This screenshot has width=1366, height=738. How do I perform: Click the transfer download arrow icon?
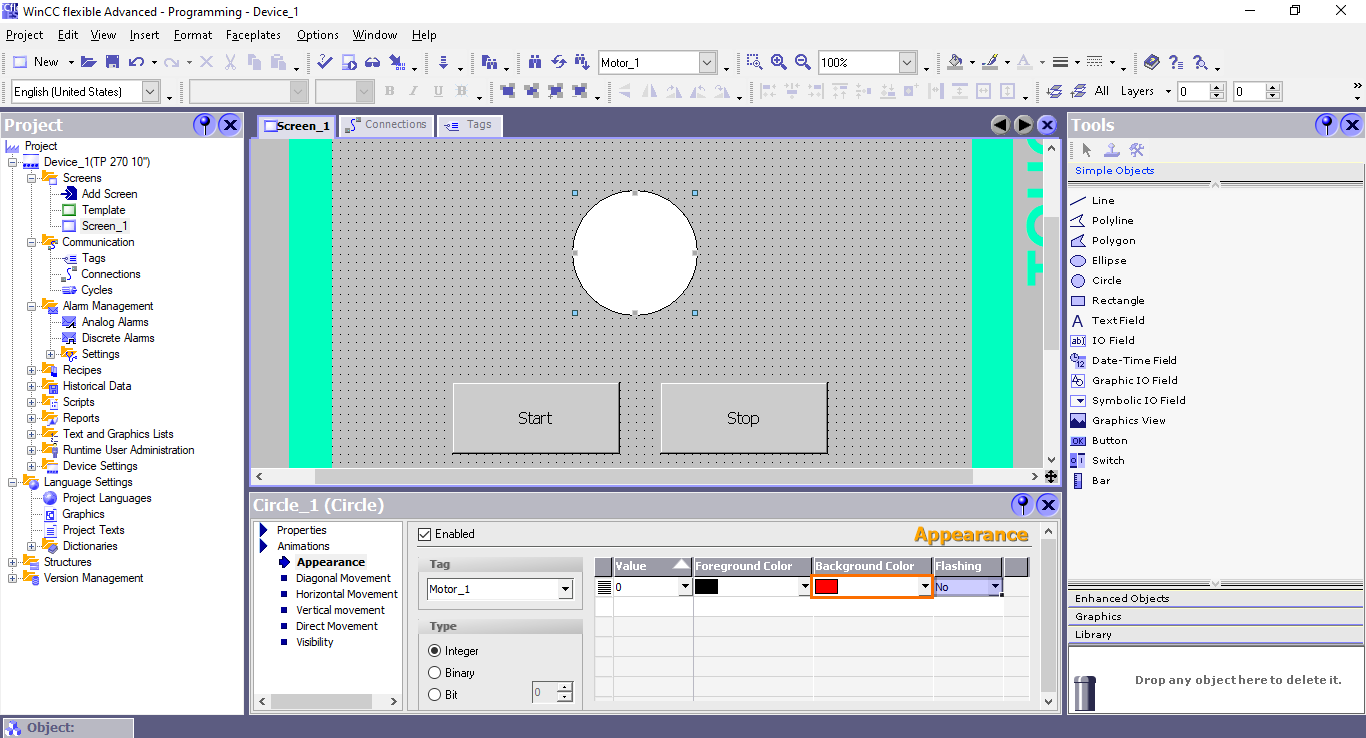point(443,62)
